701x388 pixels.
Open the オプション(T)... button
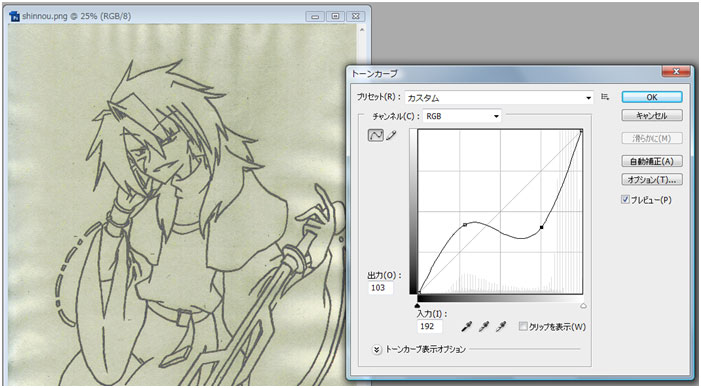coord(652,179)
